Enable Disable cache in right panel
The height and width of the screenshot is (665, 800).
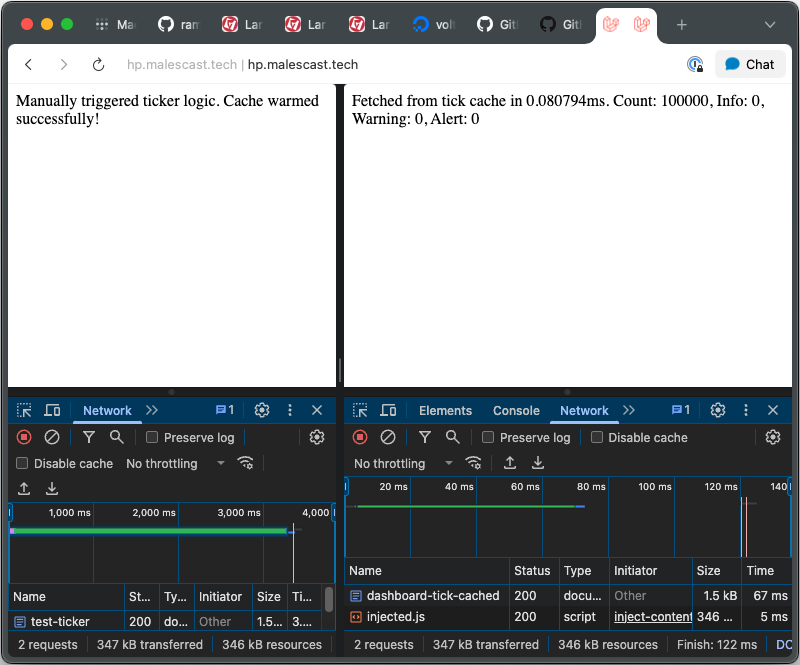point(596,437)
